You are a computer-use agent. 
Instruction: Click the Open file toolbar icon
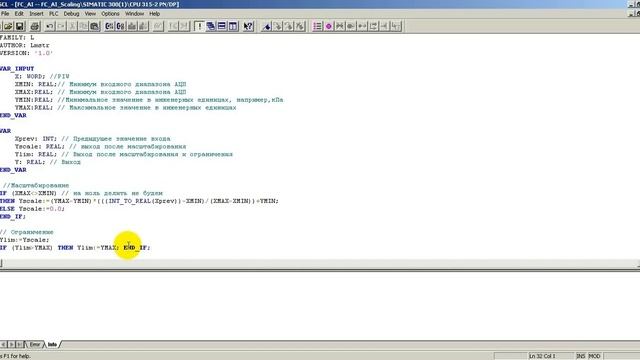click(x=8, y=27)
